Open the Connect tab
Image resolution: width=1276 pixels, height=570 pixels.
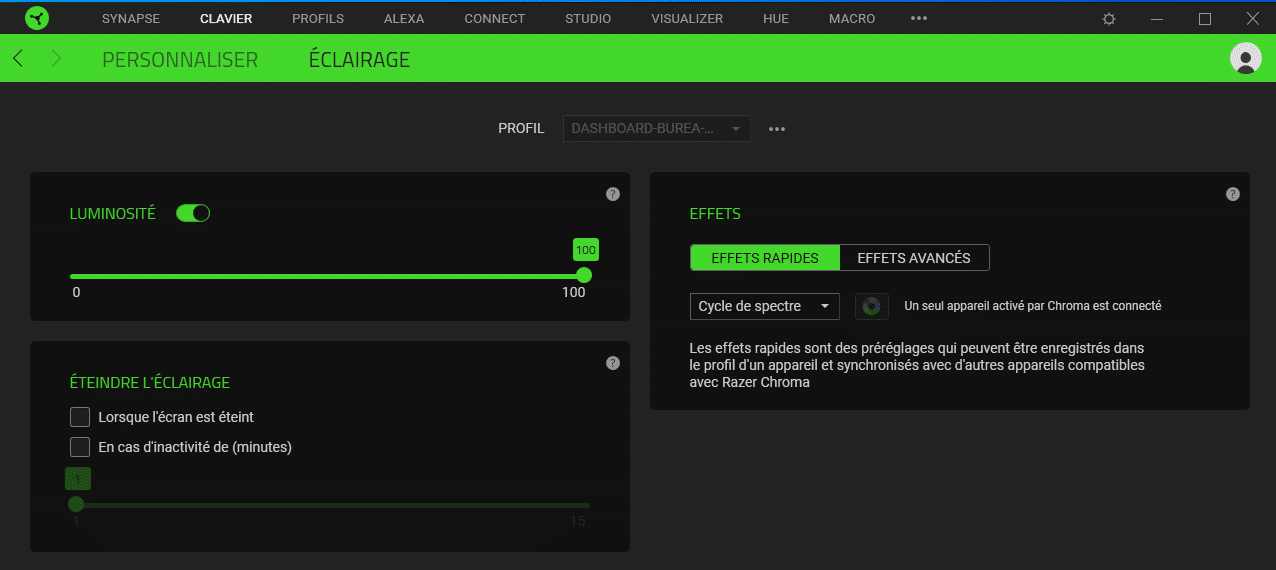494,19
